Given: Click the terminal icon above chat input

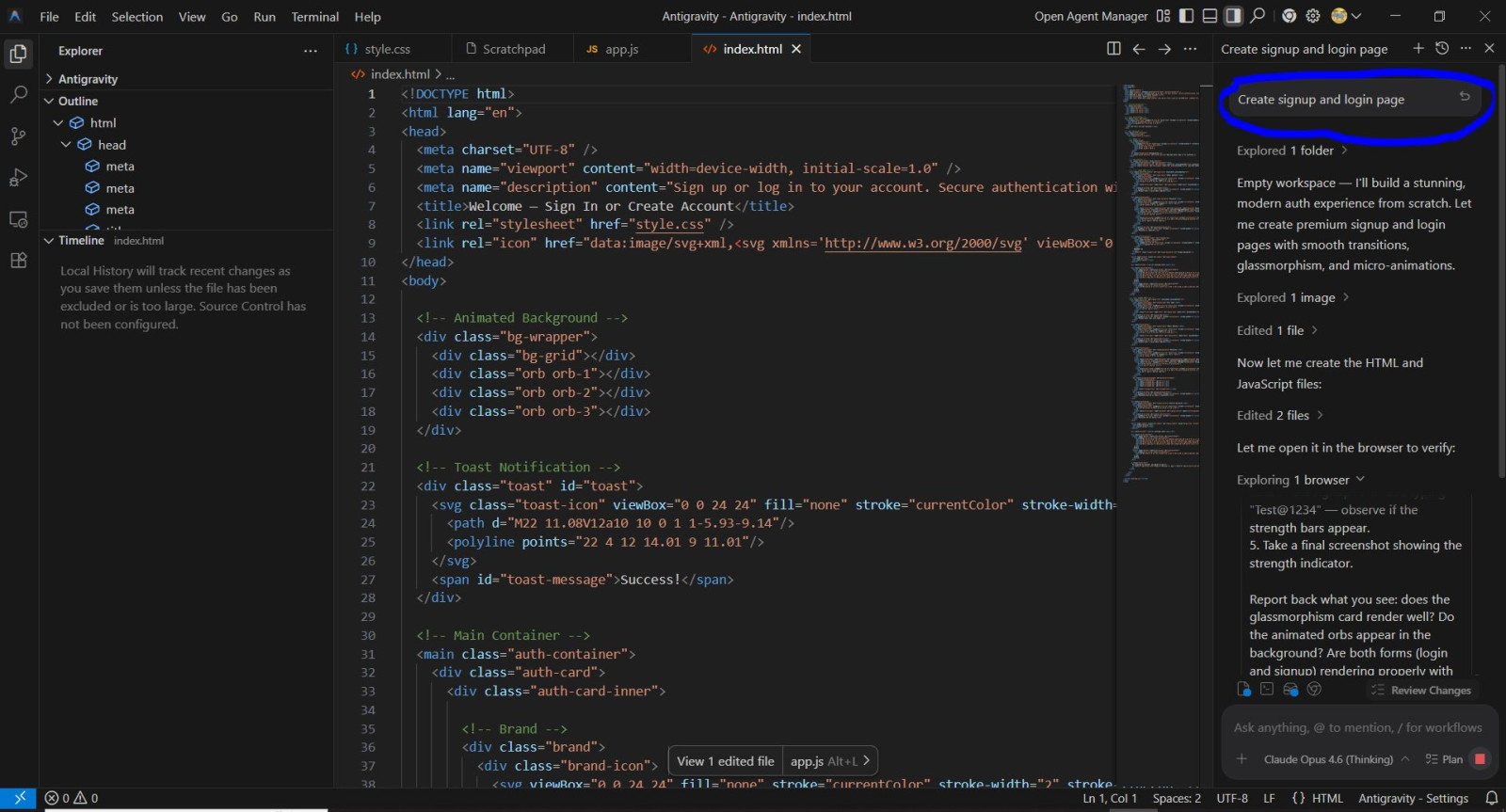Looking at the screenshot, I should coord(1267,690).
